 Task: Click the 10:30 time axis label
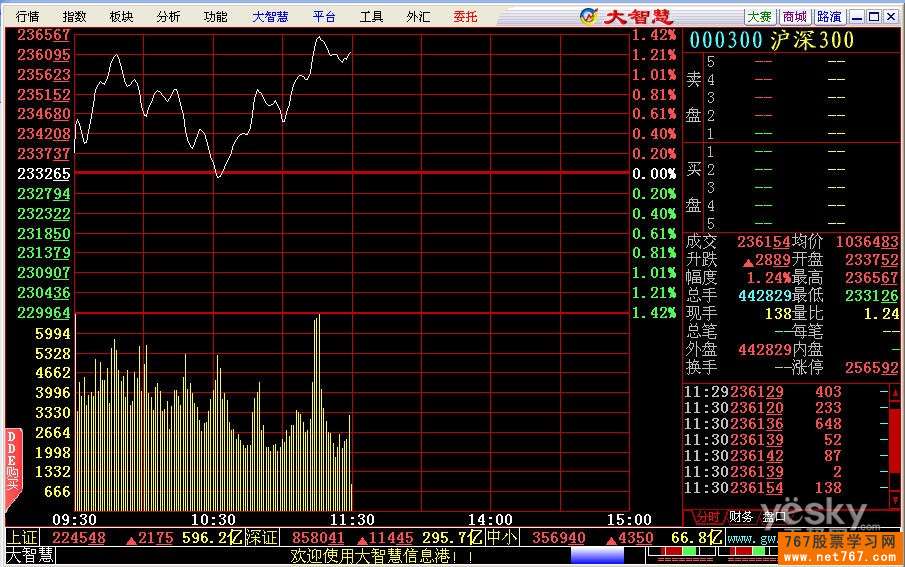213,520
